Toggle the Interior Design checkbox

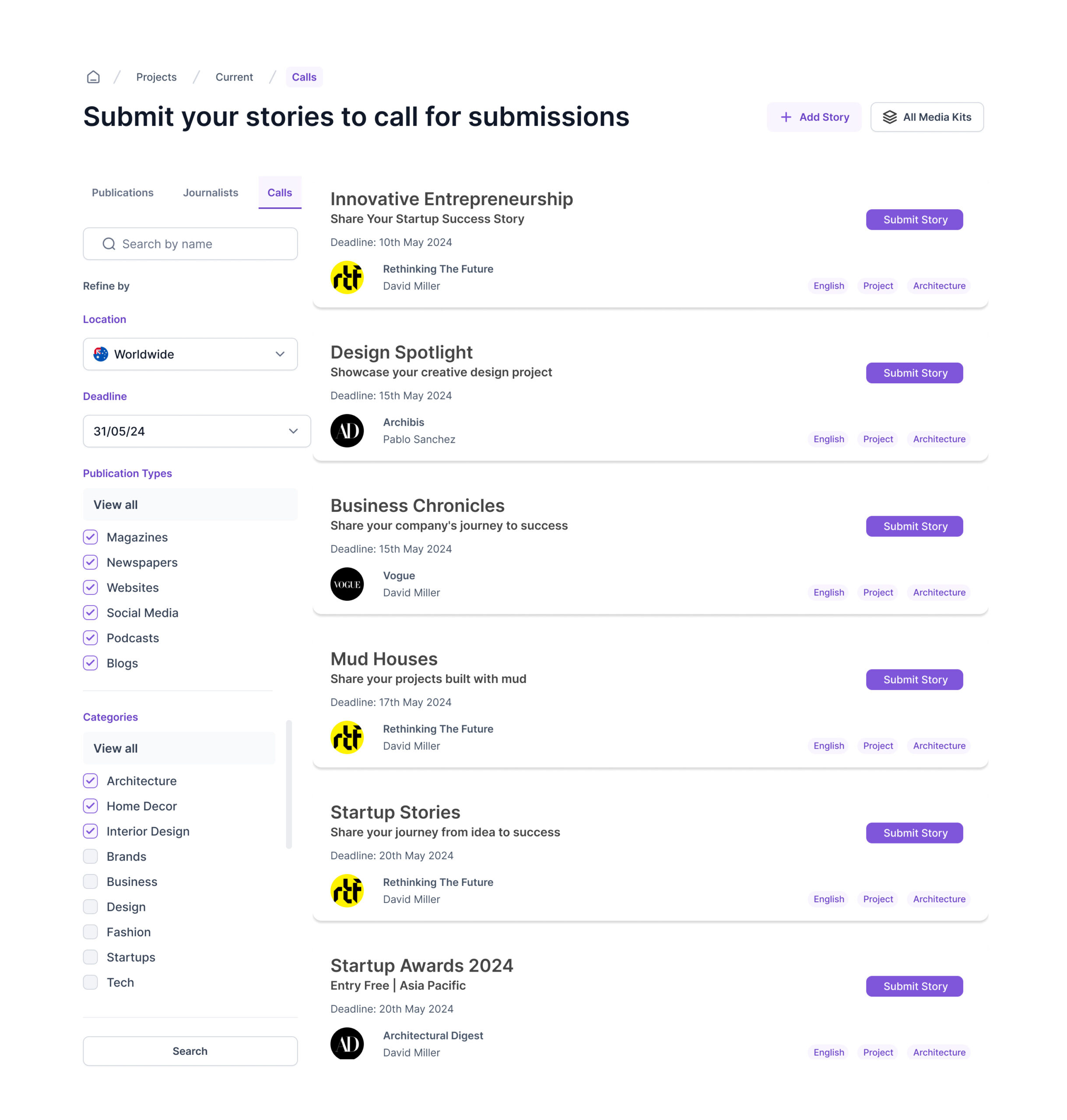pyautogui.click(x=91, y=831)
